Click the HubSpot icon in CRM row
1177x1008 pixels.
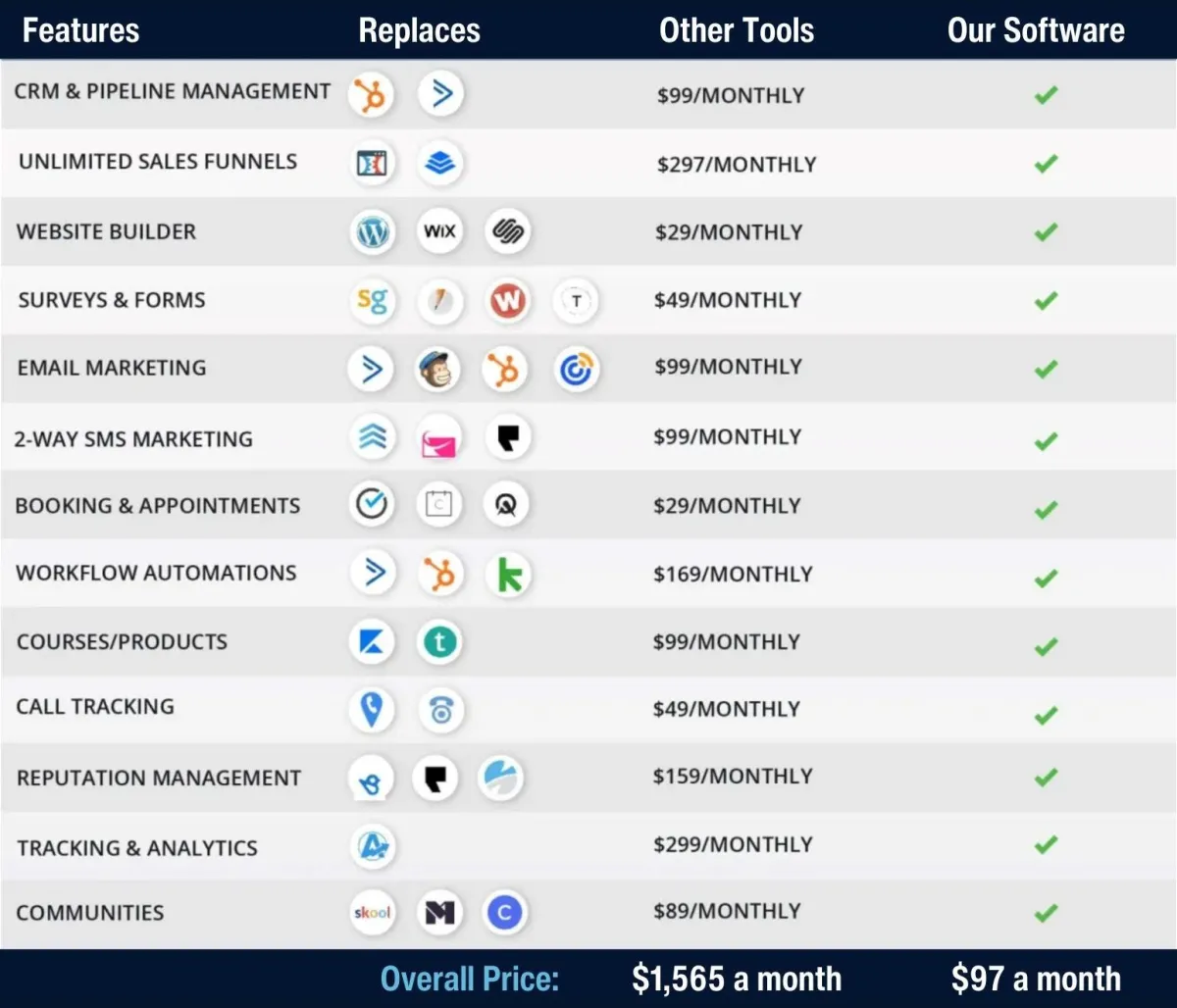tap(371, 95)
